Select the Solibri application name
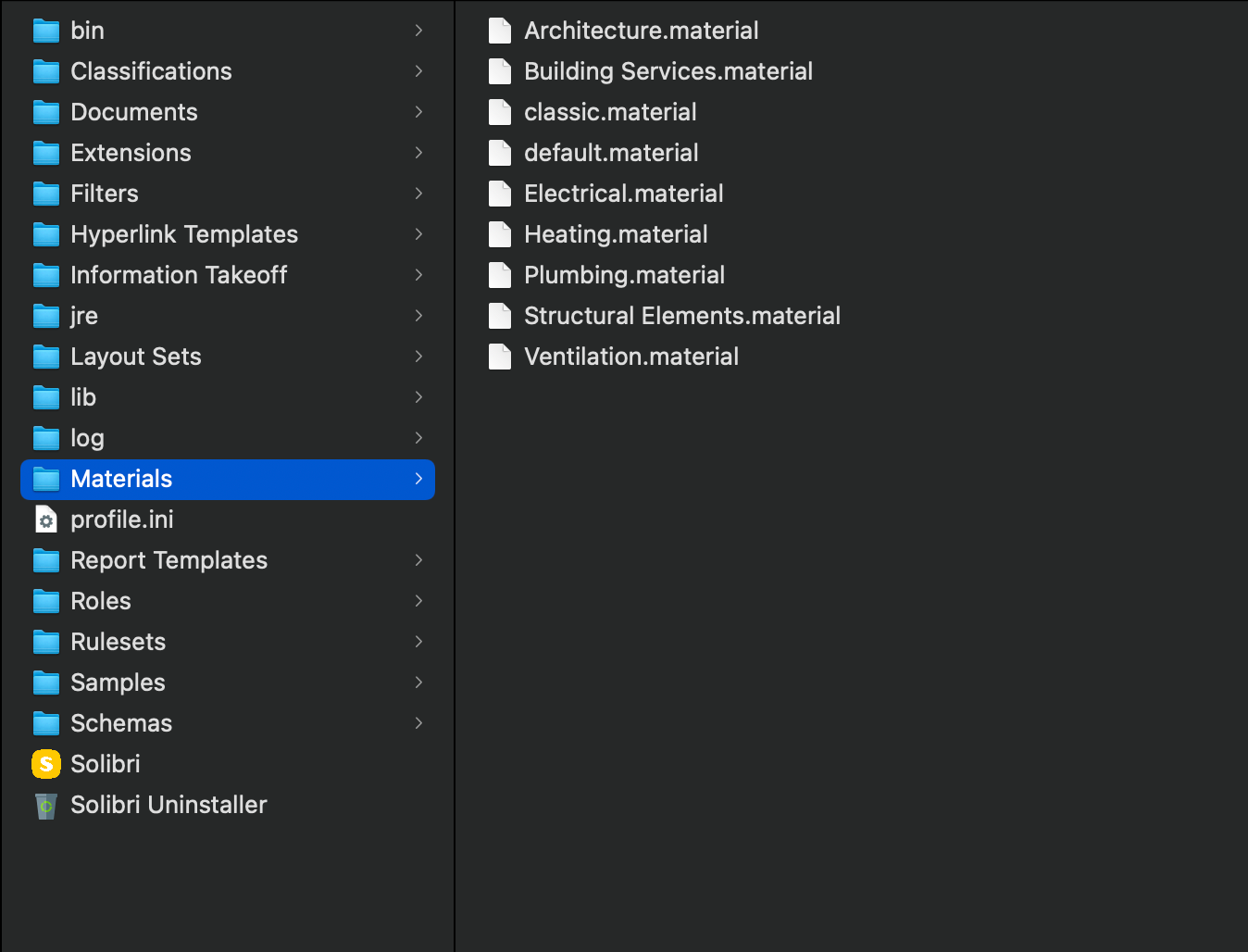 click(x=106, y=764)
